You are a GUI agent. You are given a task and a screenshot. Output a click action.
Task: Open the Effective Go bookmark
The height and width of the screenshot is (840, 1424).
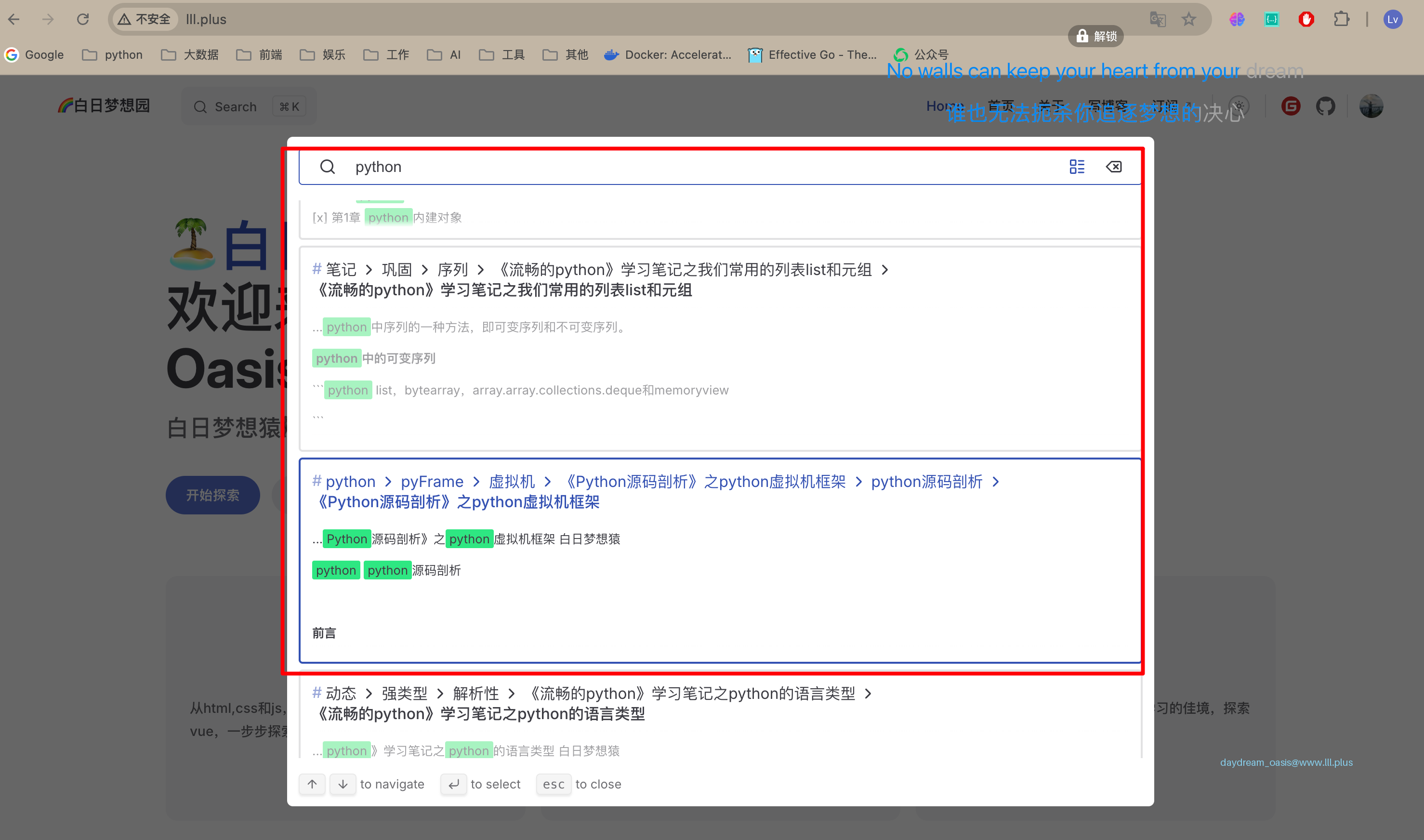[x=812, y=54]
